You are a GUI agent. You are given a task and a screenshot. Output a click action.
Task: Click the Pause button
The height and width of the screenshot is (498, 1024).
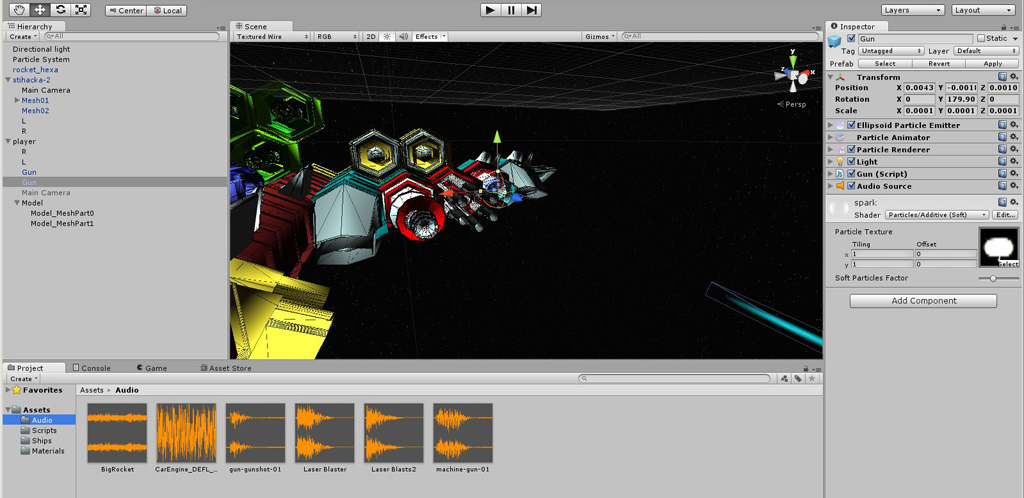click(x=511, y=10)
